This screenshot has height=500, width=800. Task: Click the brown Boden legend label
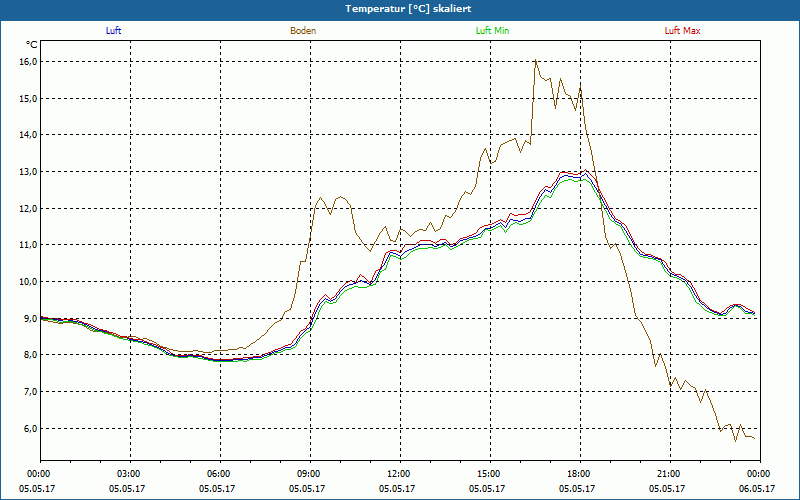point(303,31)
